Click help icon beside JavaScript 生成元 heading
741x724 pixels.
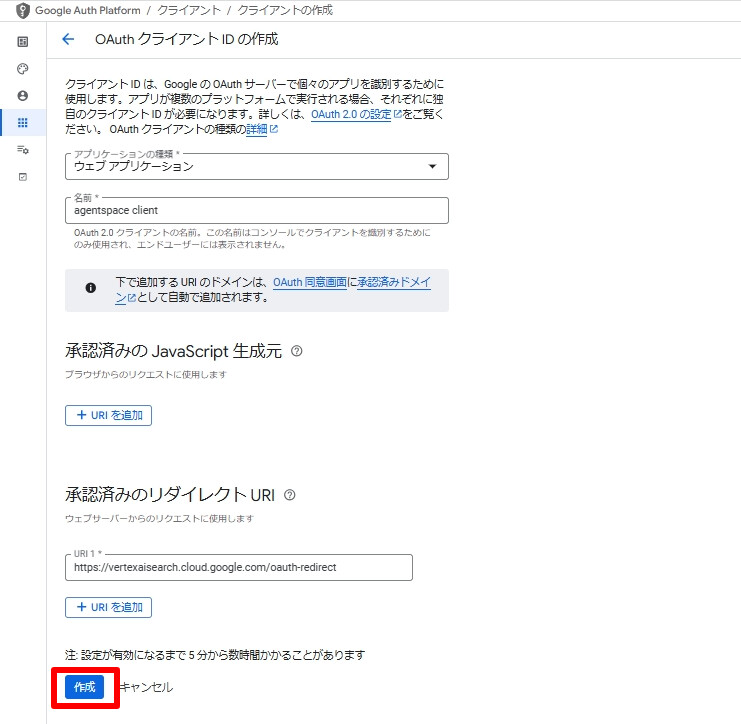pos(297,351)
